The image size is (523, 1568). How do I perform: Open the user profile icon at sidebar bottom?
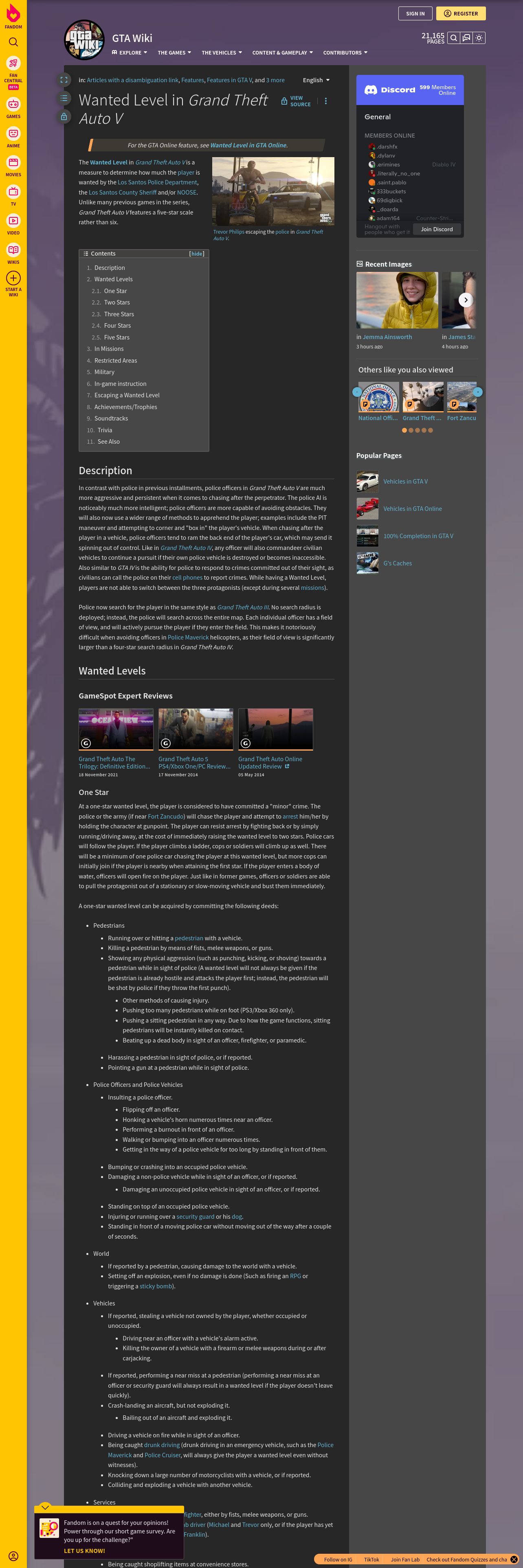pos(13,1556)
